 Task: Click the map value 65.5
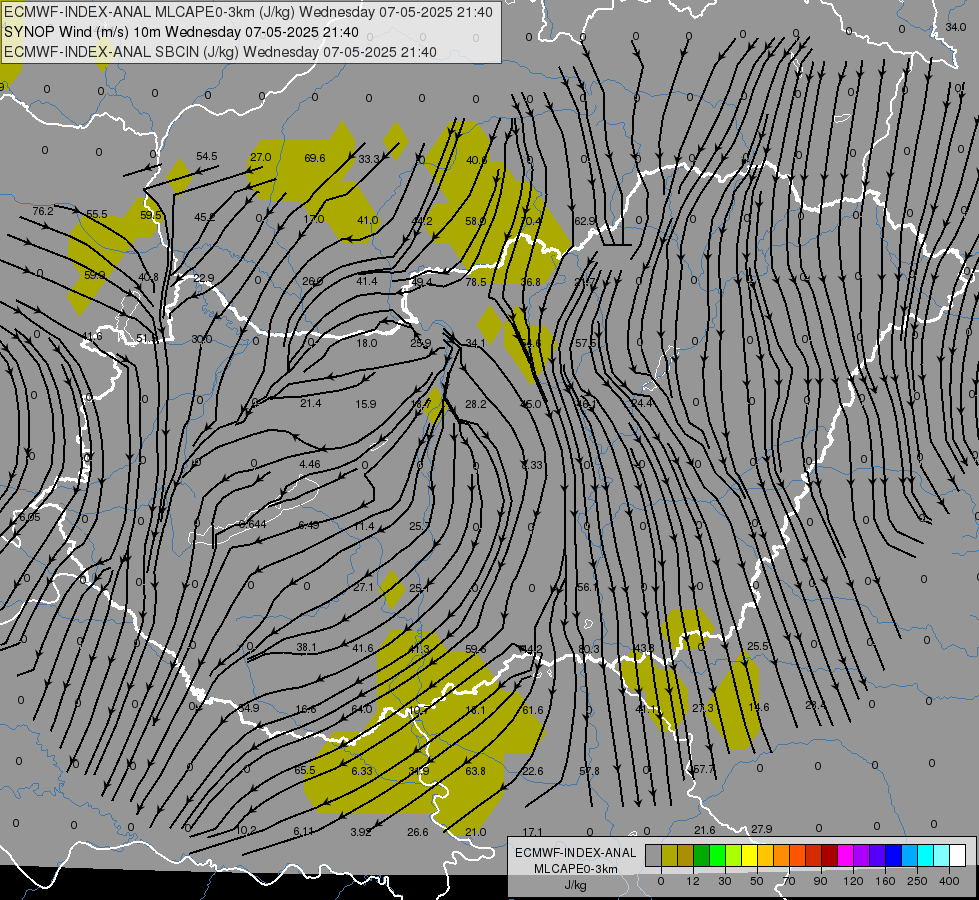point(305,770)
